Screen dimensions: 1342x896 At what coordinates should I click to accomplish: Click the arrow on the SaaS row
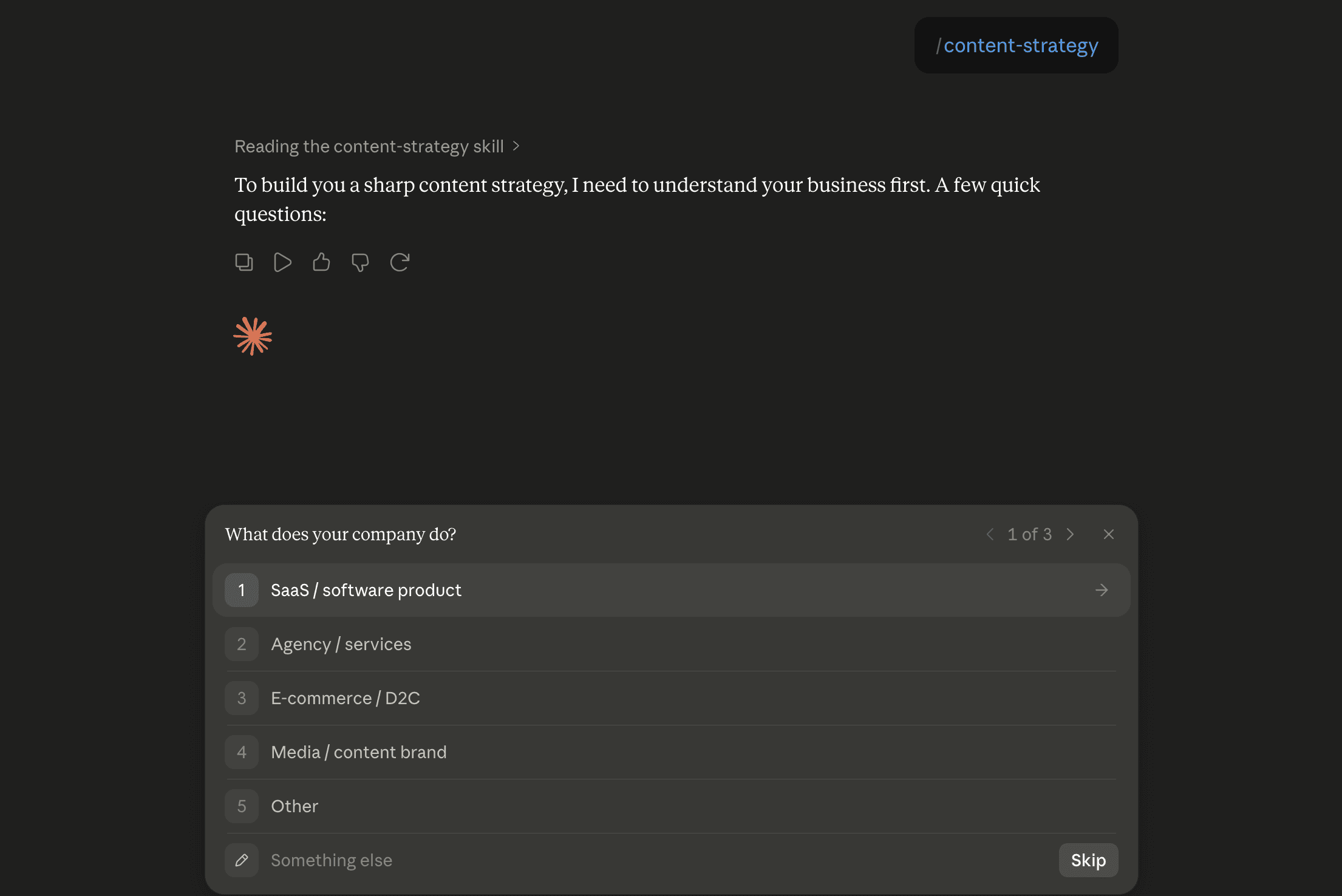tap(1102, 590)
